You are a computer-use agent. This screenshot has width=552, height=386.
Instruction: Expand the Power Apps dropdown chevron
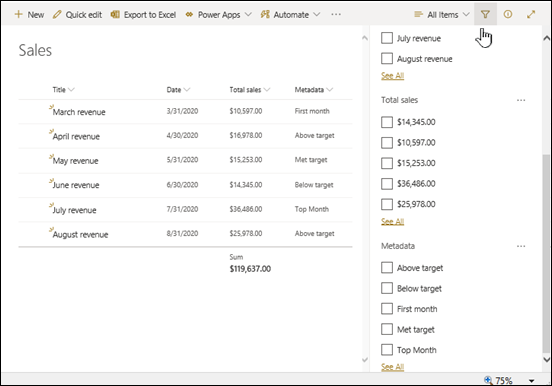pyautogui.click(x=248, y=14)
